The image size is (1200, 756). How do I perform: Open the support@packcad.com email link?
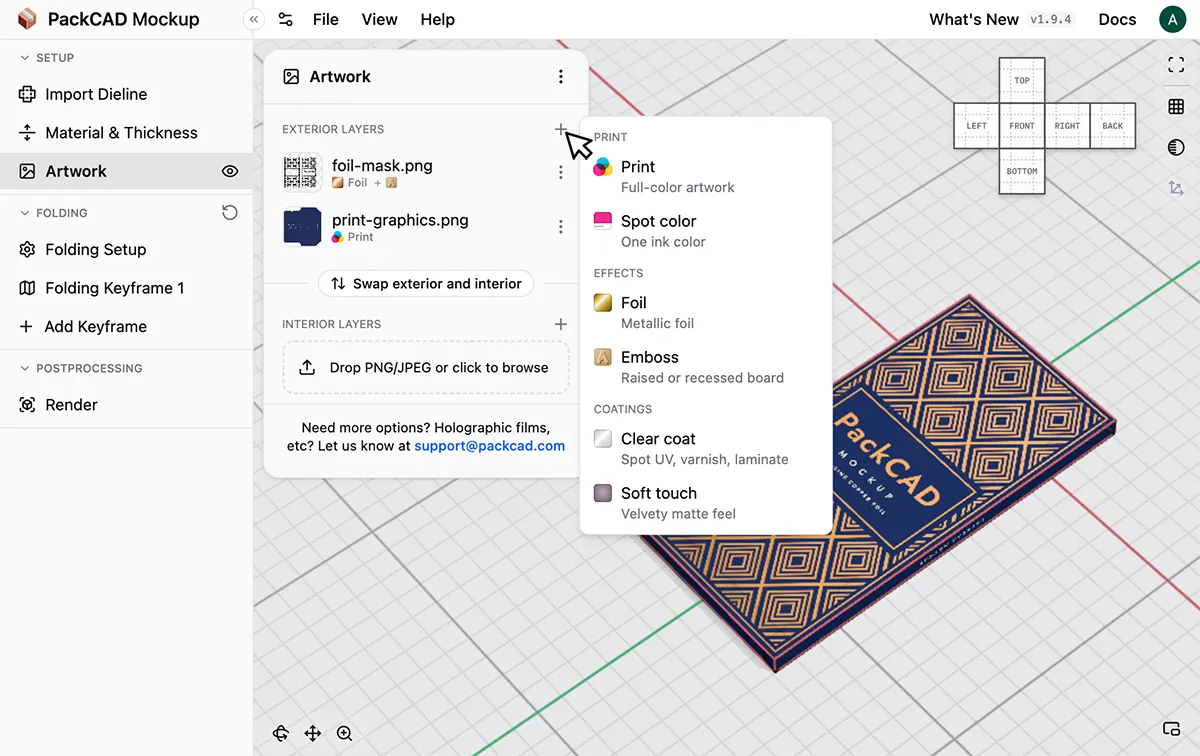[x=490, y=446]
